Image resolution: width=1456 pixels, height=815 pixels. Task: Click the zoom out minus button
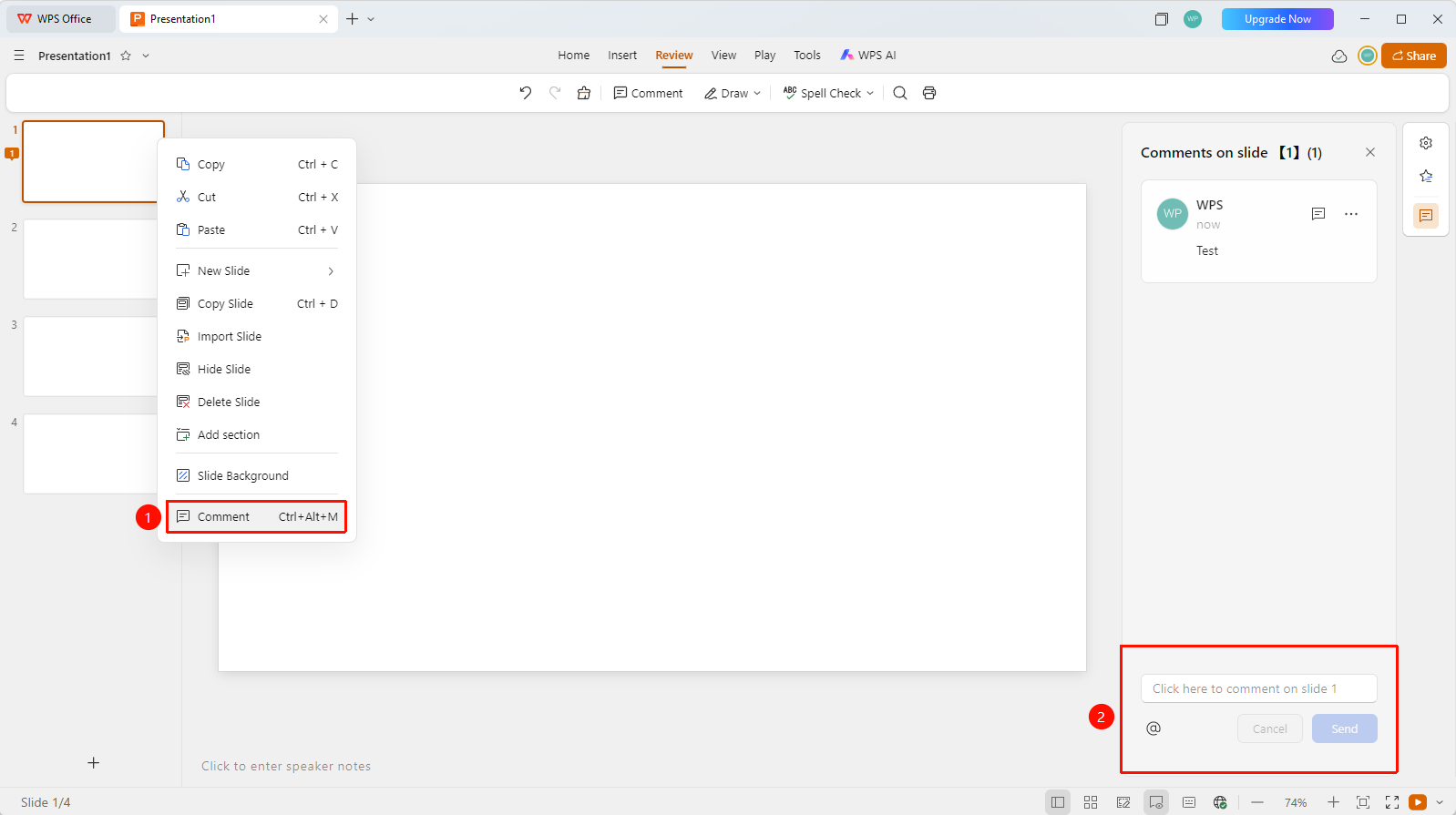(1257, 802)
